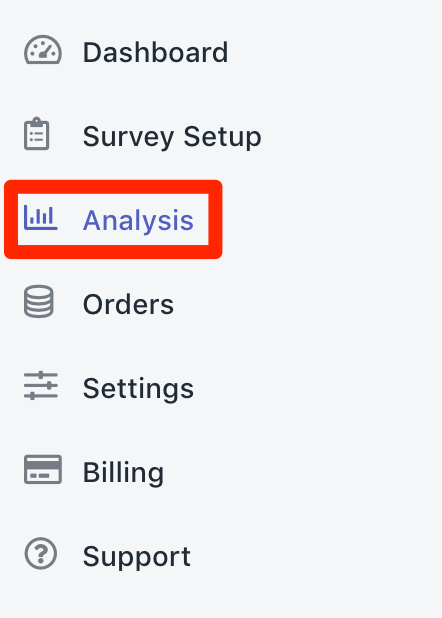Screen dimensions: 442x618
Task: Go to Survey Setup in sidebar
Action: pos(143,136)
